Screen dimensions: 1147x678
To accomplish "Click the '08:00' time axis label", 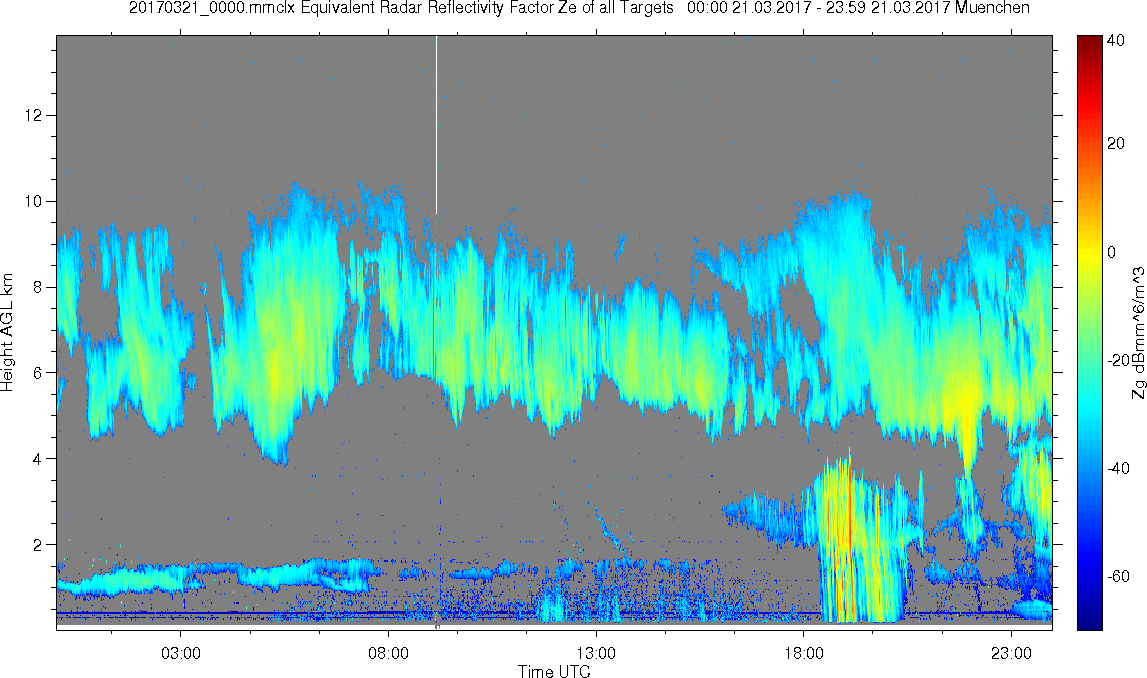I will coord(388,652).
